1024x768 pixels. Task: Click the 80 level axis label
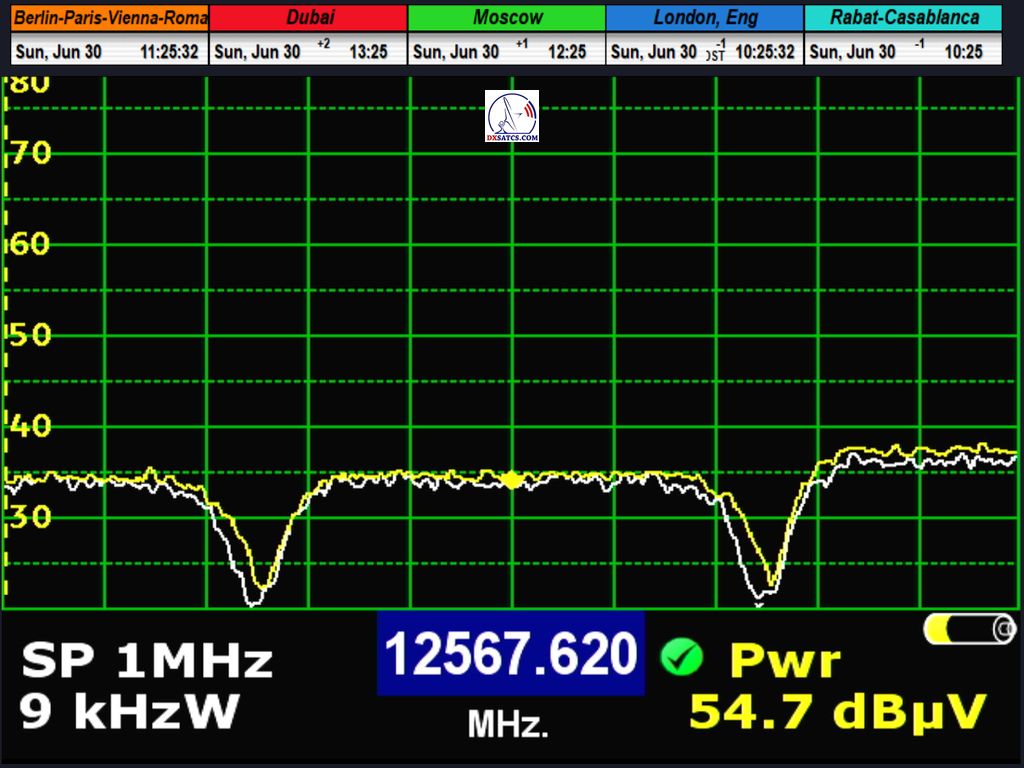tap(28, 84)
